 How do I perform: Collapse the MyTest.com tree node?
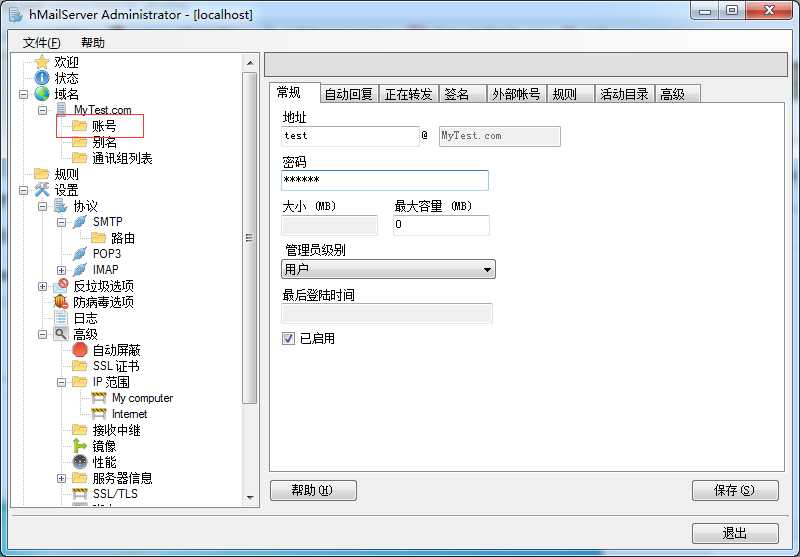pyautogui.click(x=42, y=110)
